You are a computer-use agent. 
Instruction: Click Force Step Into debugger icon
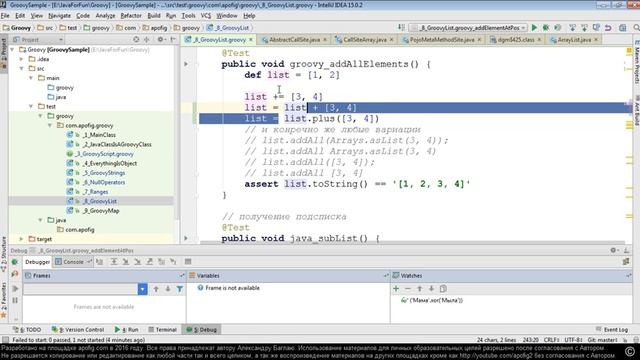point(138,262)
